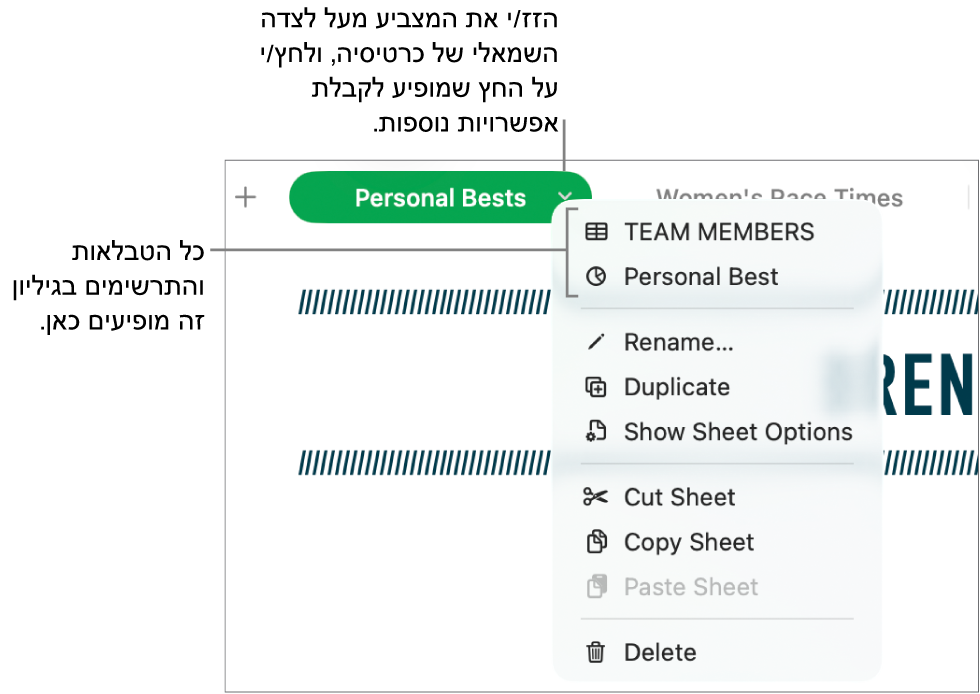Select Cut Sheet menu item
Viewport: 980px width, 694px height.
pos(679,497)
